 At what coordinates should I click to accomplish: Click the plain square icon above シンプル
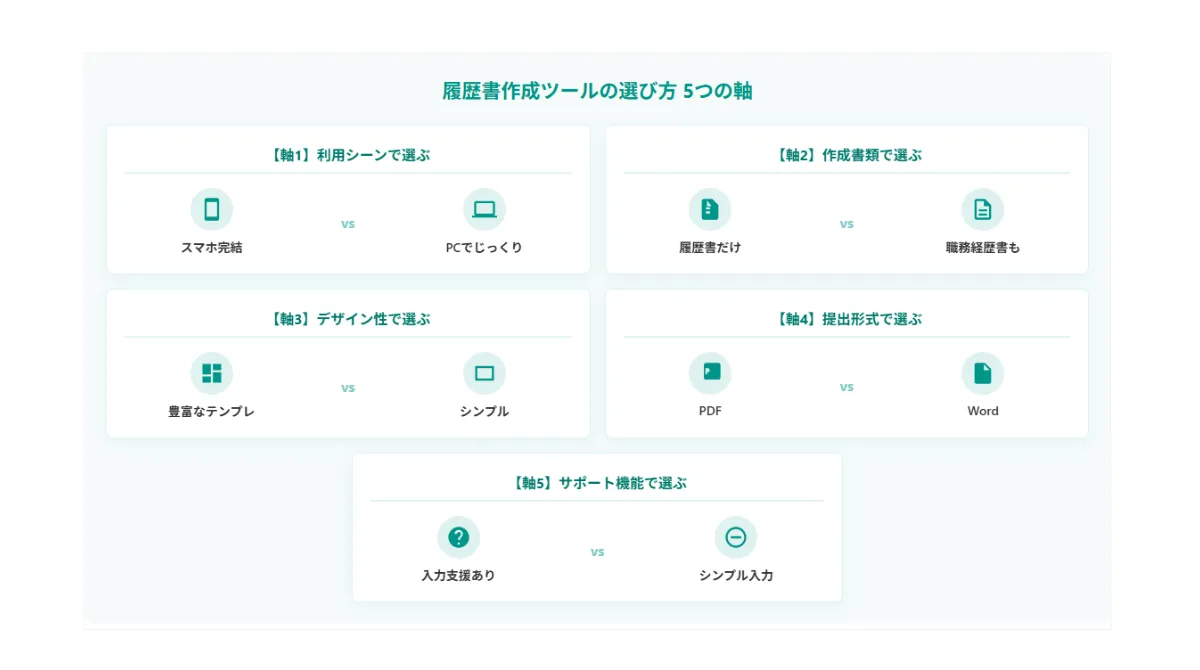[x=484, y=371]
